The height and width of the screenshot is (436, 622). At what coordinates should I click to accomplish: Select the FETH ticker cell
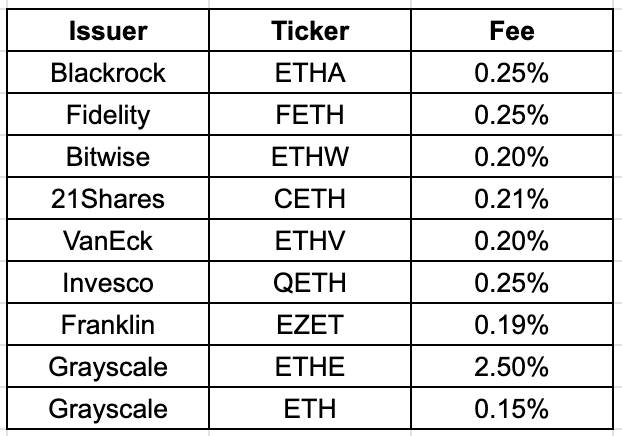point(310,114)
